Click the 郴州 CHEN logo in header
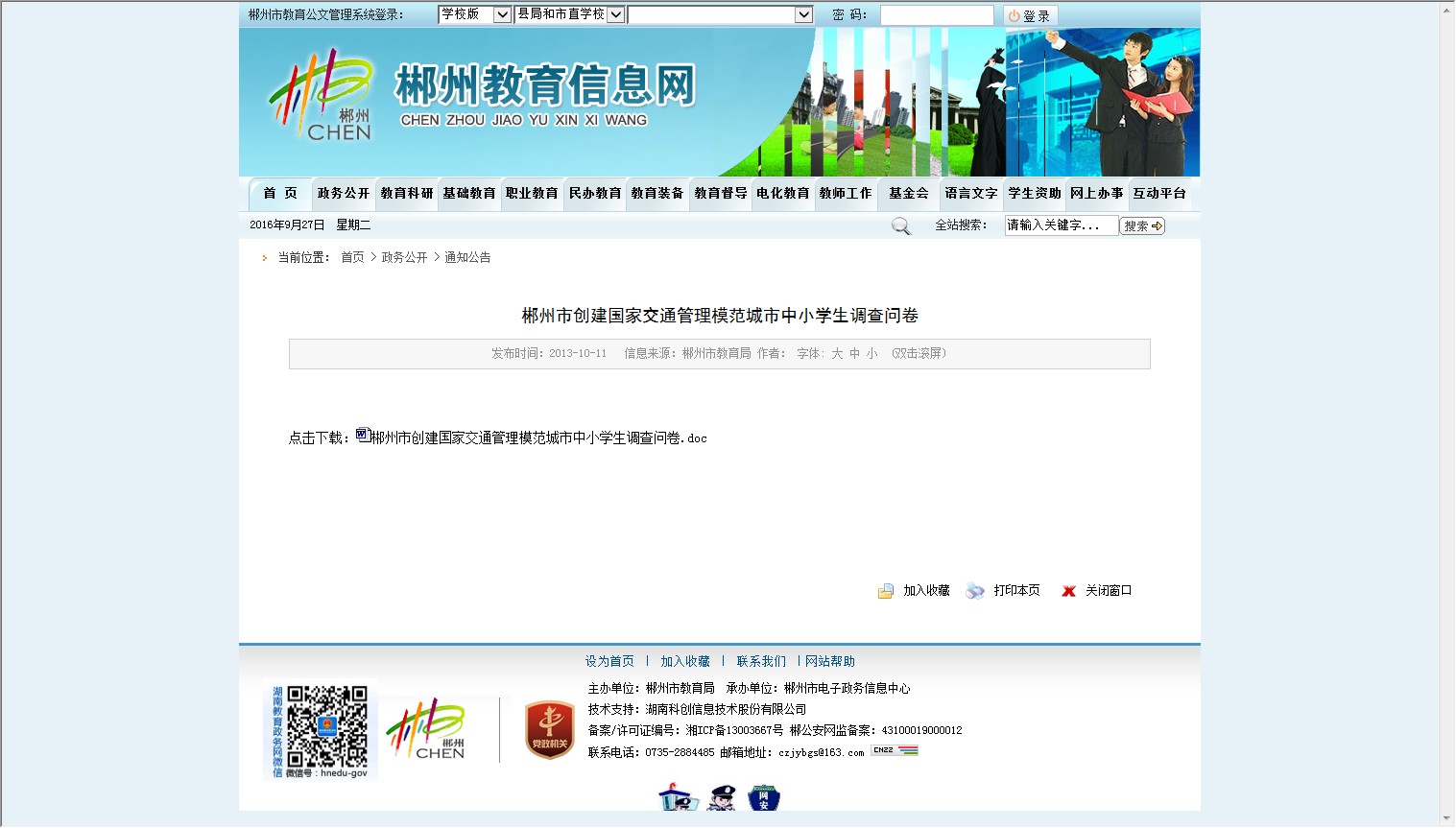1456x828 pixels. tap(321, 95)
